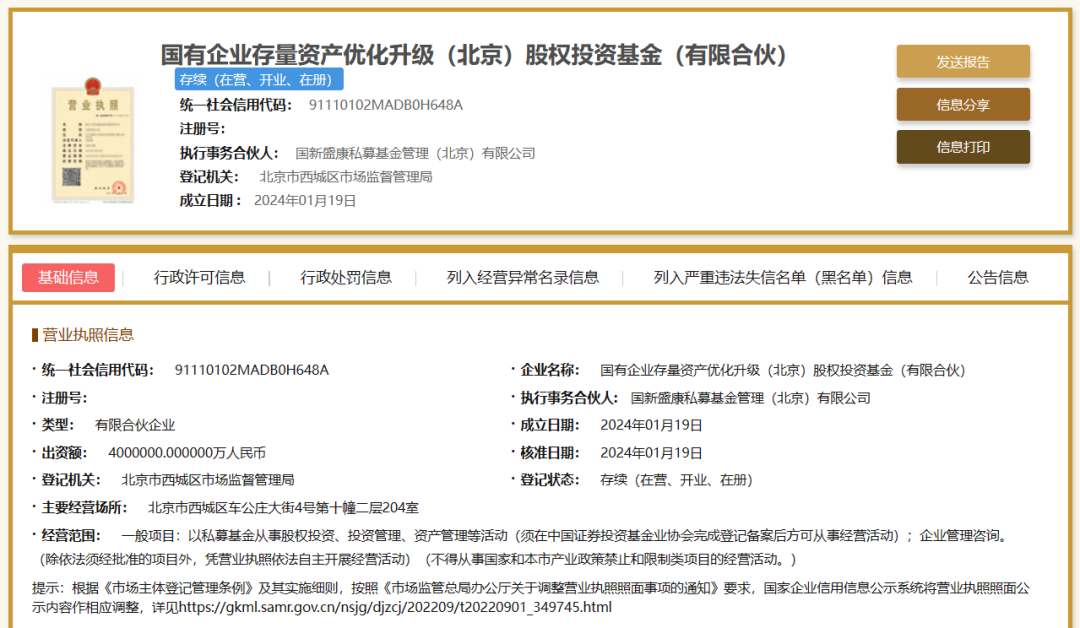1080x628 pixels.
Task: Click the 4000000.000000万人民币 capital amount
Action: point(187,453)
